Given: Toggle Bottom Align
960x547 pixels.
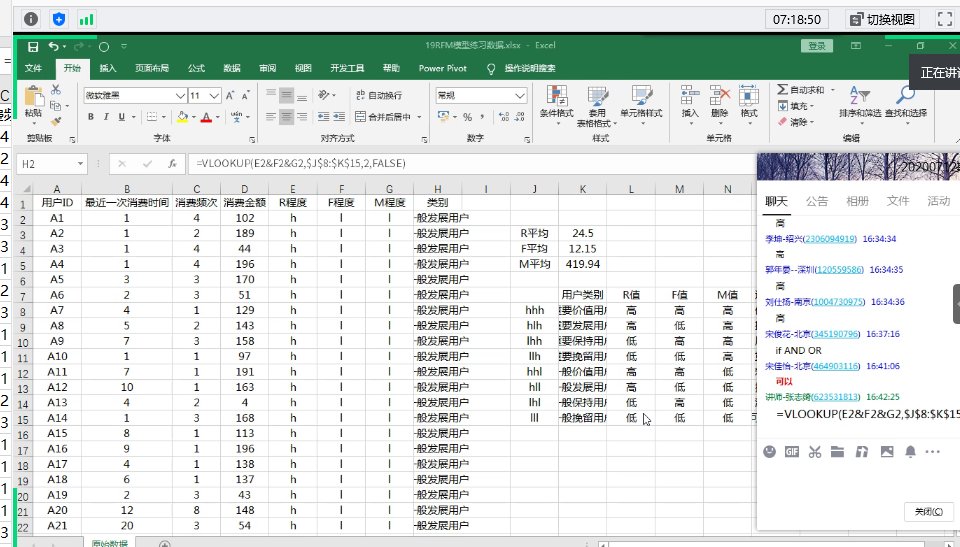Looking at the screenshot, I should 302,95.
